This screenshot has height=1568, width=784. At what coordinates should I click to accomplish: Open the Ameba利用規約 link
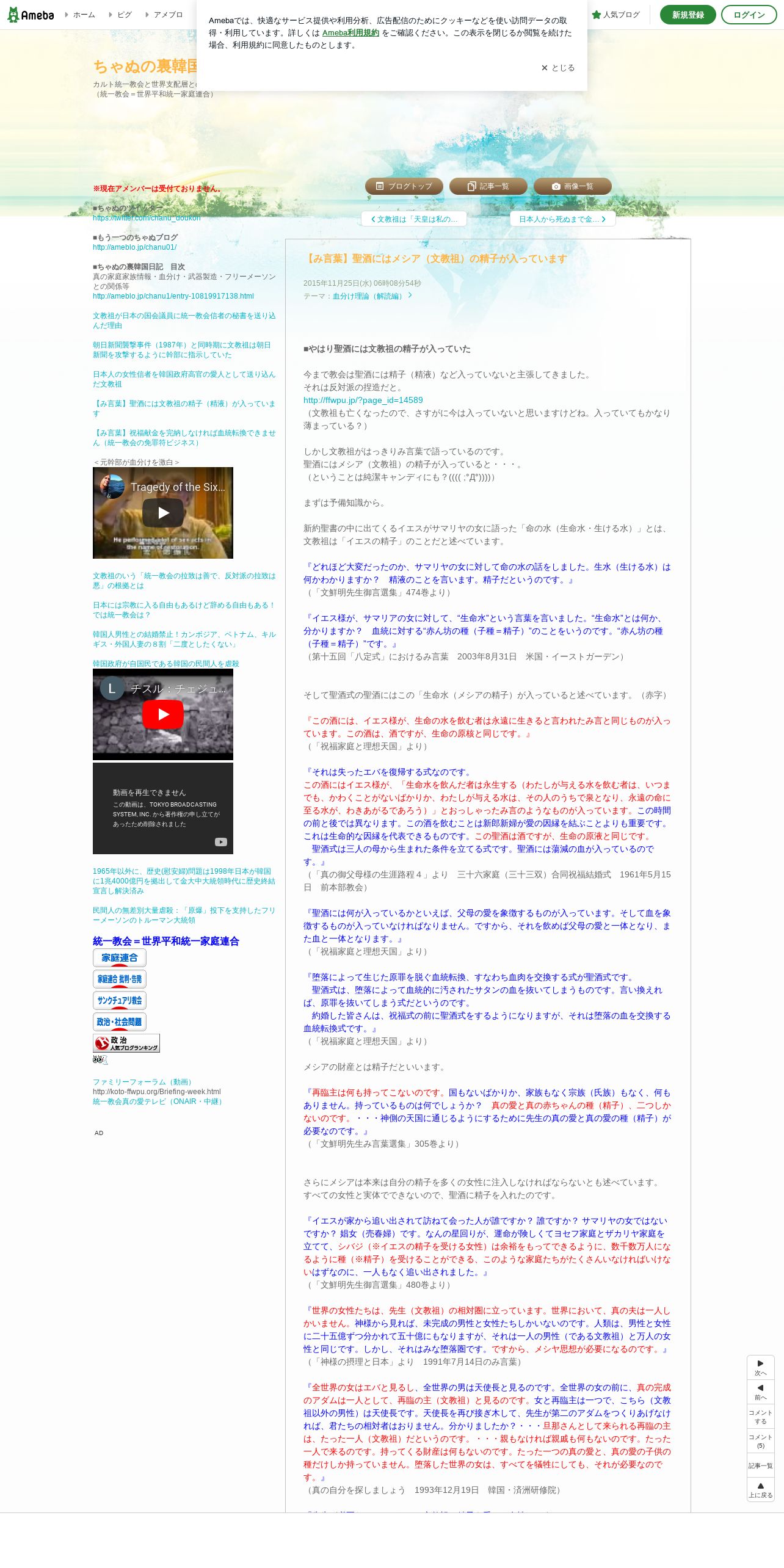pos(350,33)
